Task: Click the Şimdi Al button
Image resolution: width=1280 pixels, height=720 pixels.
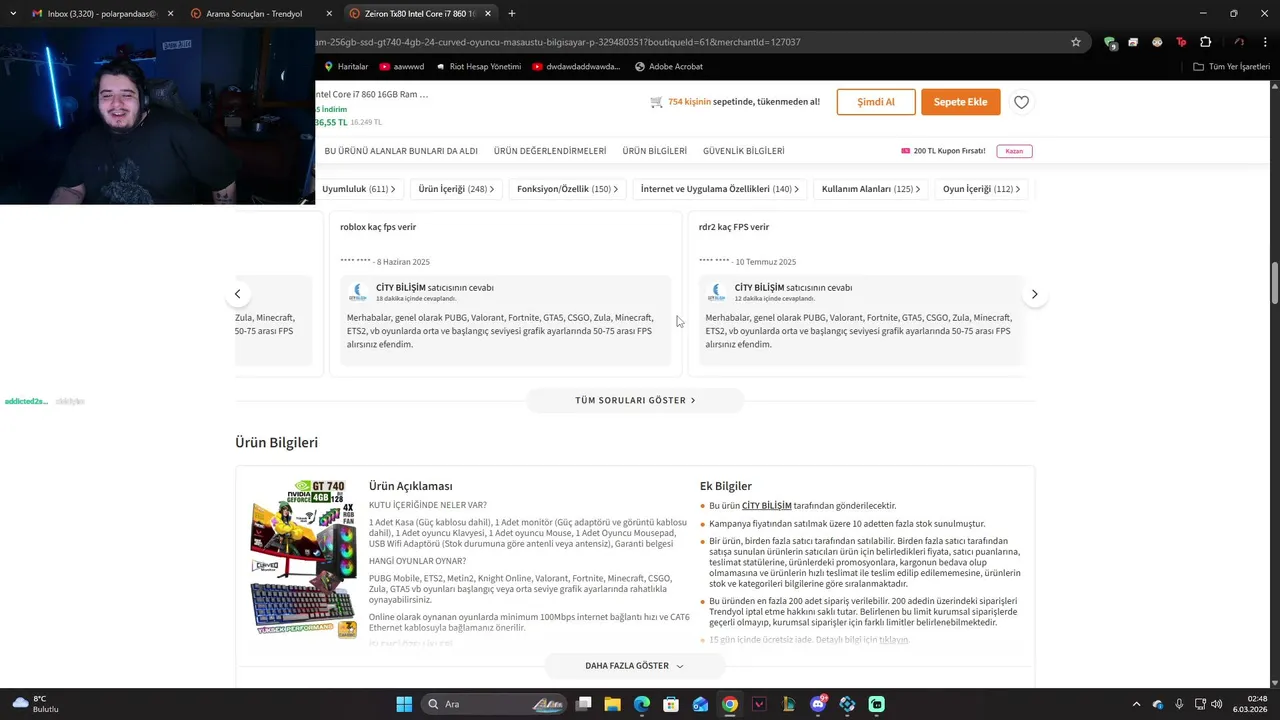Action: tap(876, 102)
